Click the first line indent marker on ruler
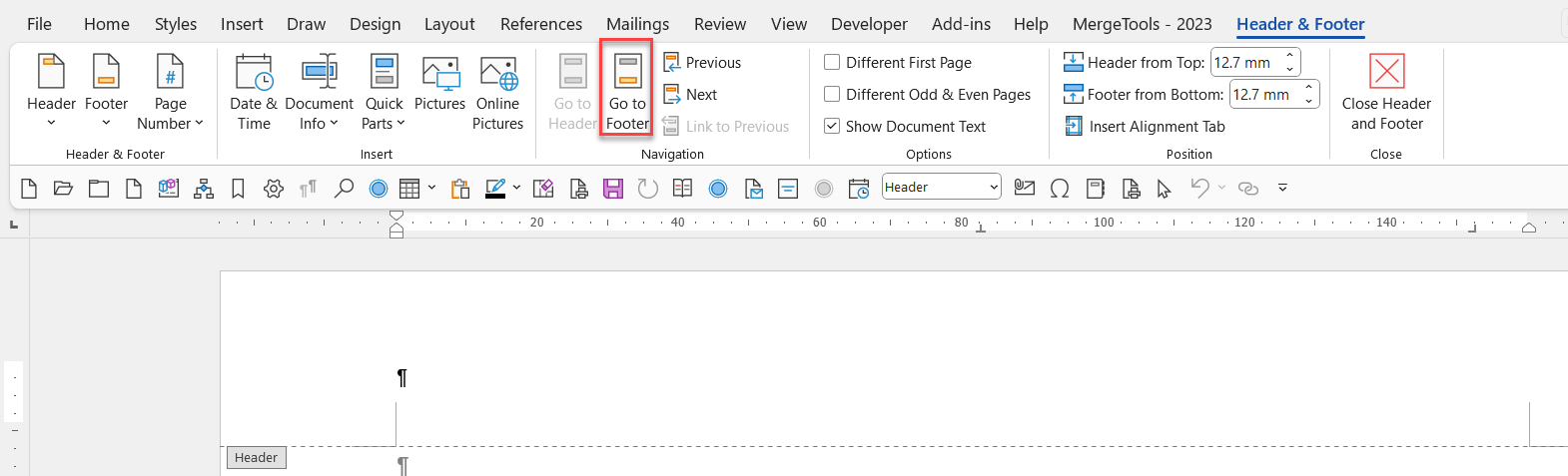Screen dimensions: 1568x476 tap(396, 217)
